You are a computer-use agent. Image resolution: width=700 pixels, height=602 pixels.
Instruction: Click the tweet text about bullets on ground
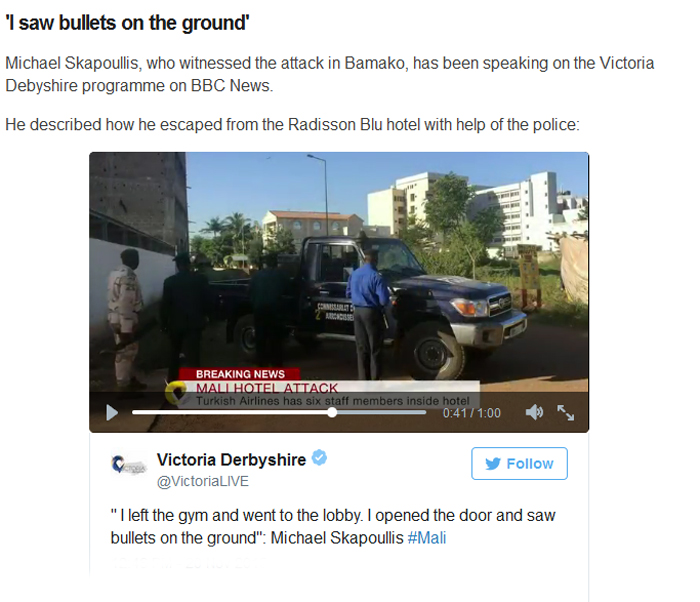pyautogui.click(x=333, y=527)
